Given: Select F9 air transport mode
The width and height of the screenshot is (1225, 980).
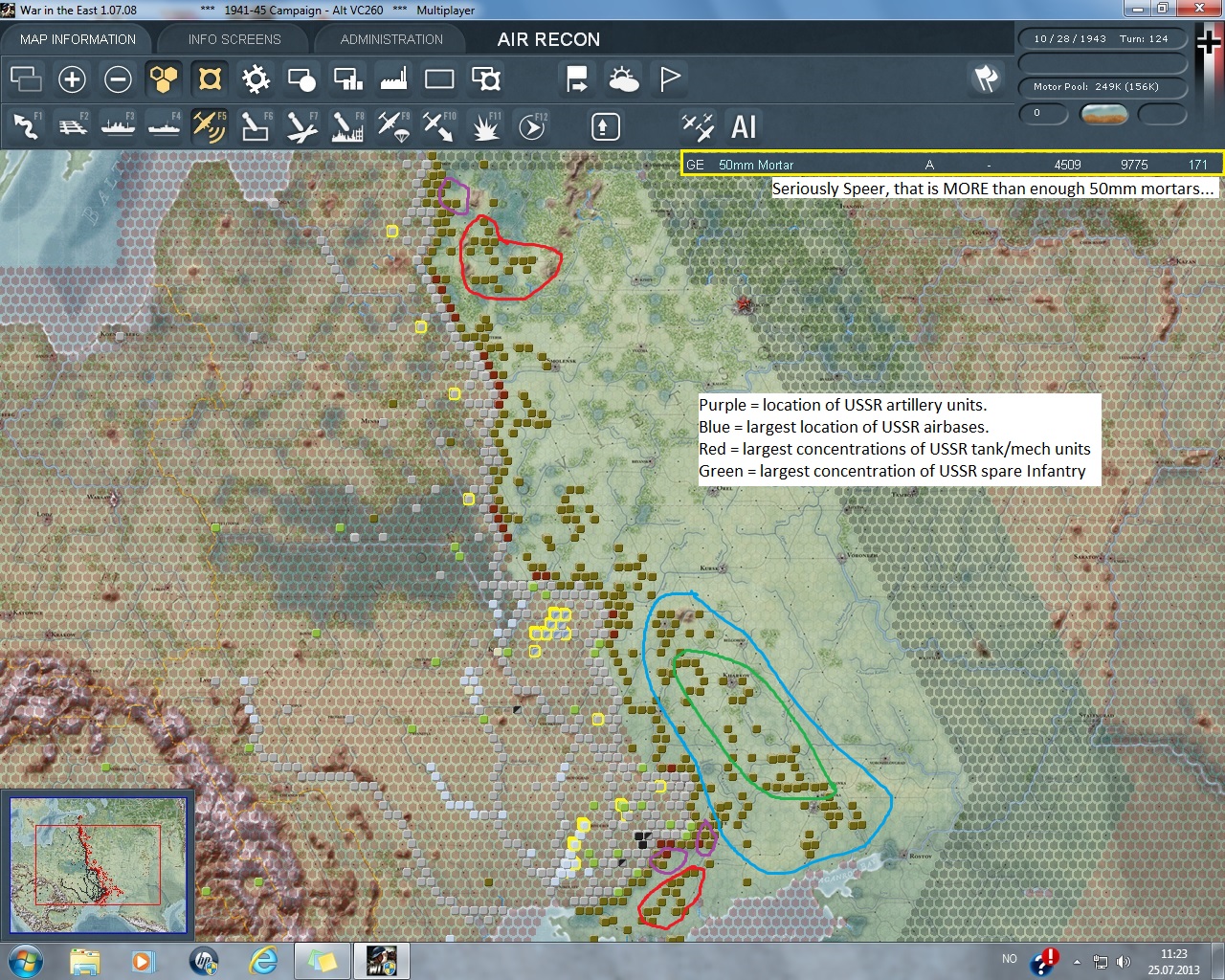Looking at the screenshot, I should point(393,126).
